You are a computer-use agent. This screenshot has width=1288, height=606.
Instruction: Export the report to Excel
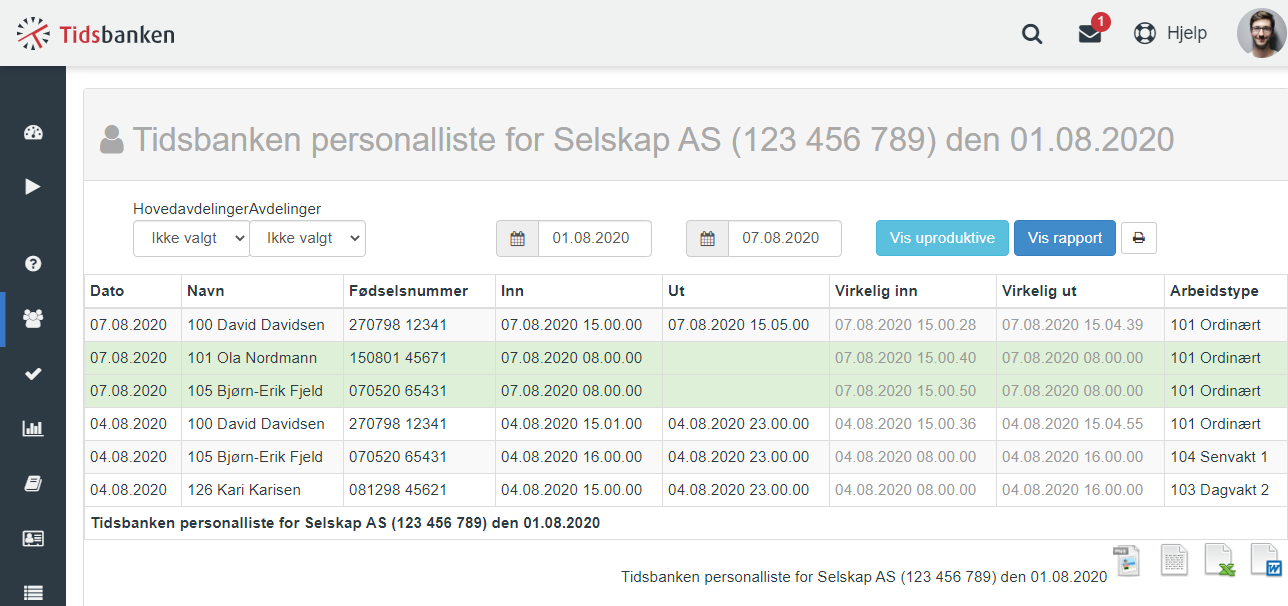[x=1220, y=561]
